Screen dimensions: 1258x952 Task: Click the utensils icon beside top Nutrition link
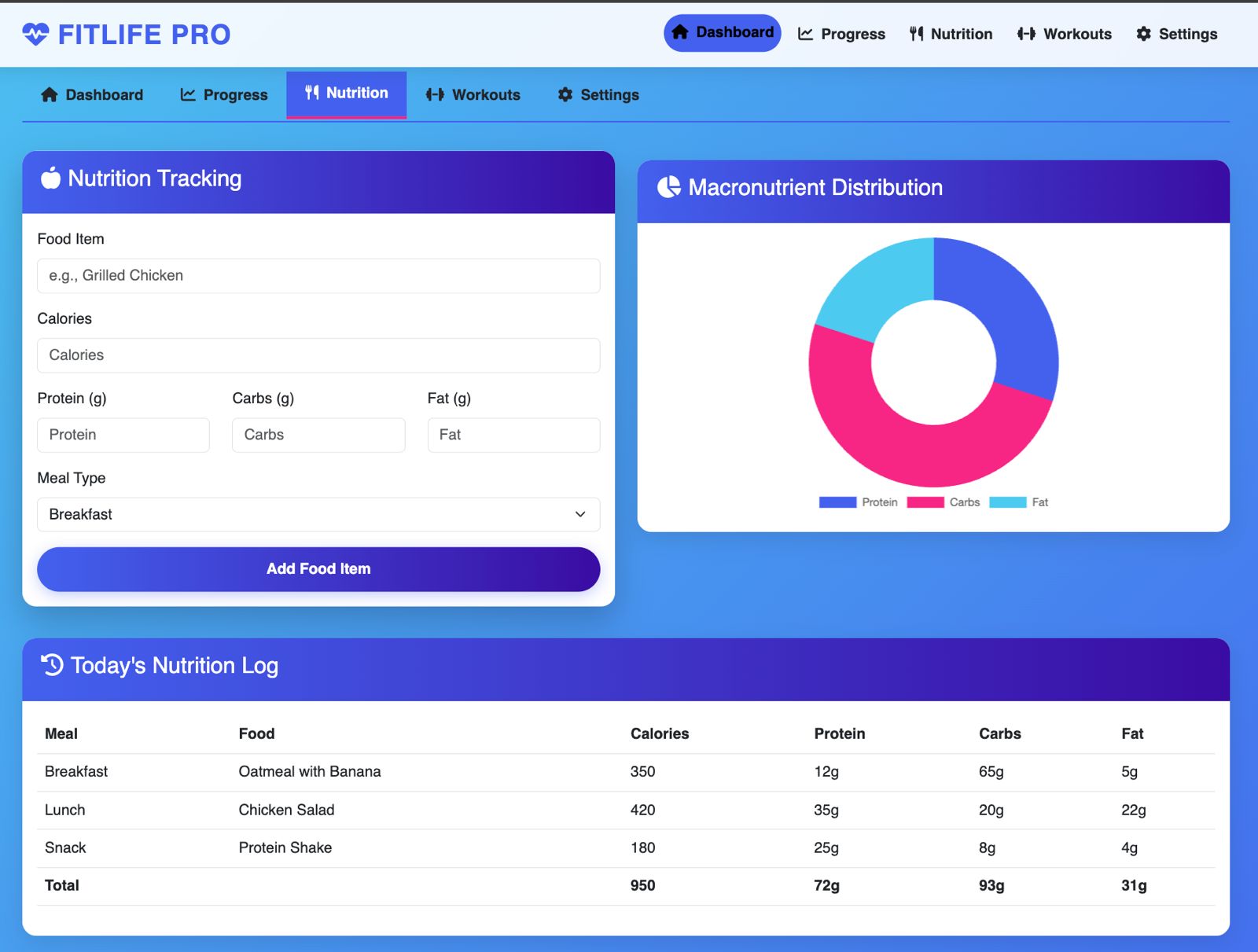[x=916, y=34]
